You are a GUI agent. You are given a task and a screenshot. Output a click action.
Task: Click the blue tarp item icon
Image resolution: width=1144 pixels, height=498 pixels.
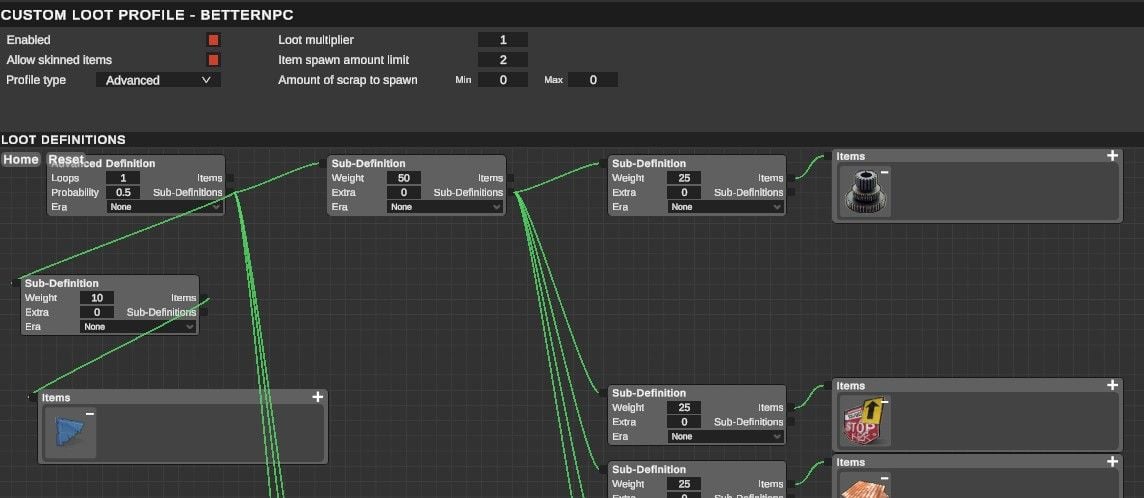click(68, 433)
